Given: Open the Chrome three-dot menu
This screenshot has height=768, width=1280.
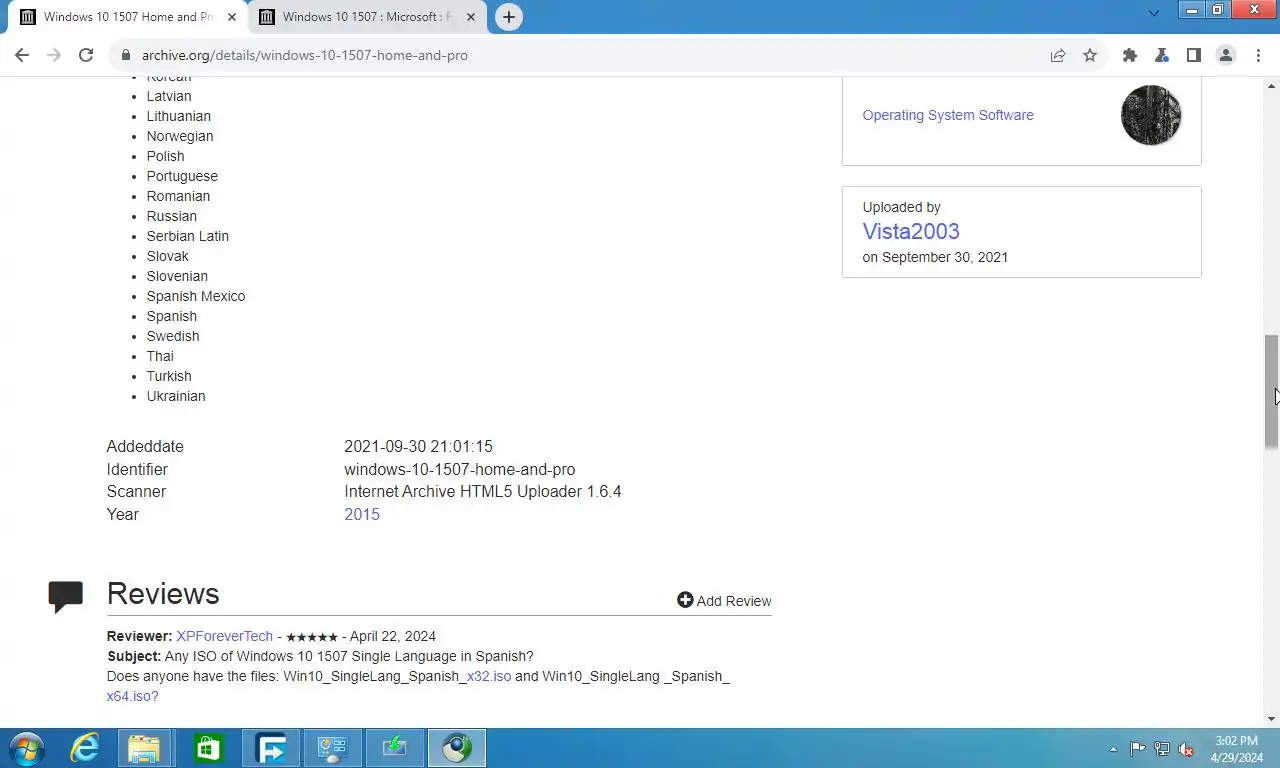Looking at the screenshot, I should pyautogui.click(x=1258, y=55).
